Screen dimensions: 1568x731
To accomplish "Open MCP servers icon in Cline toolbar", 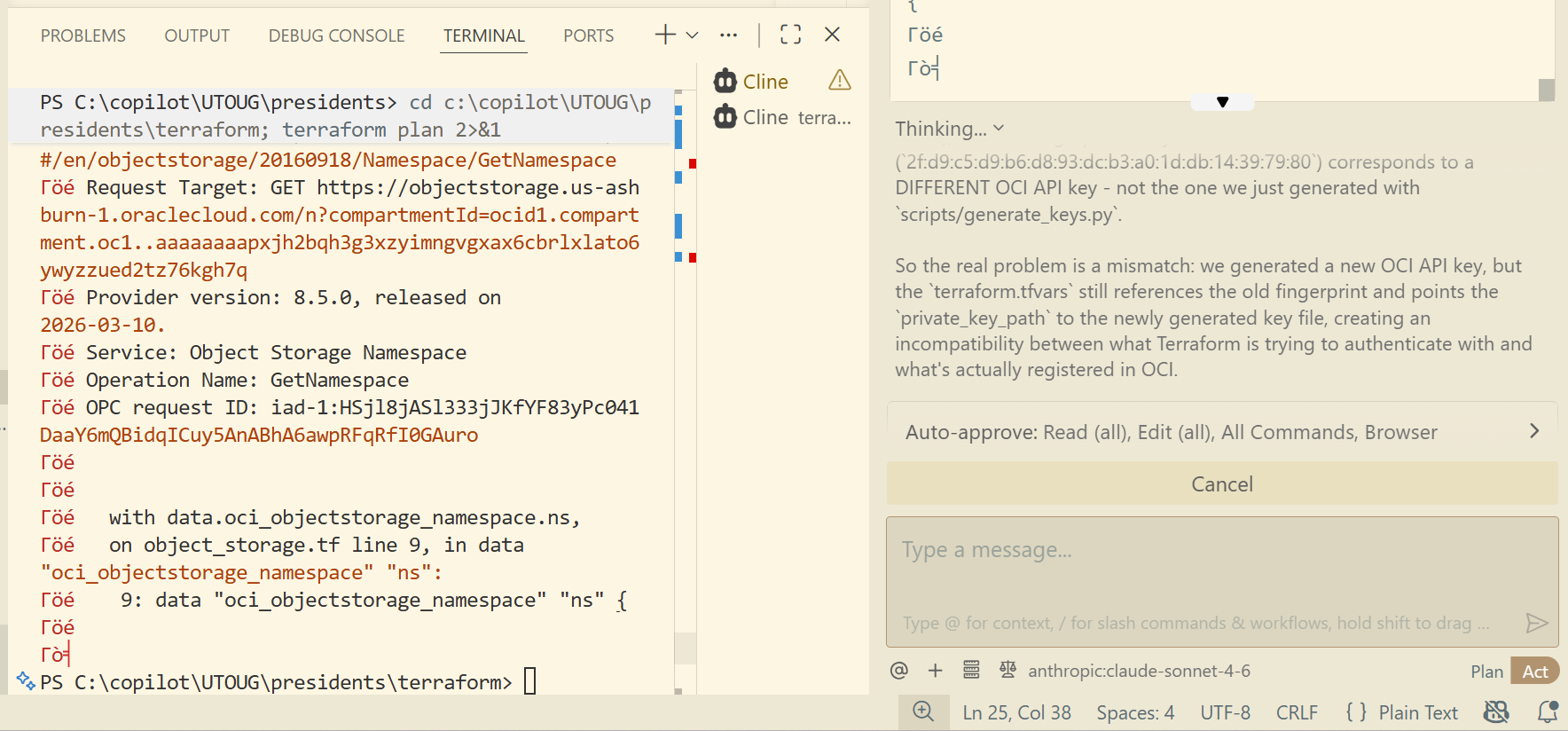I will (971, 671).
